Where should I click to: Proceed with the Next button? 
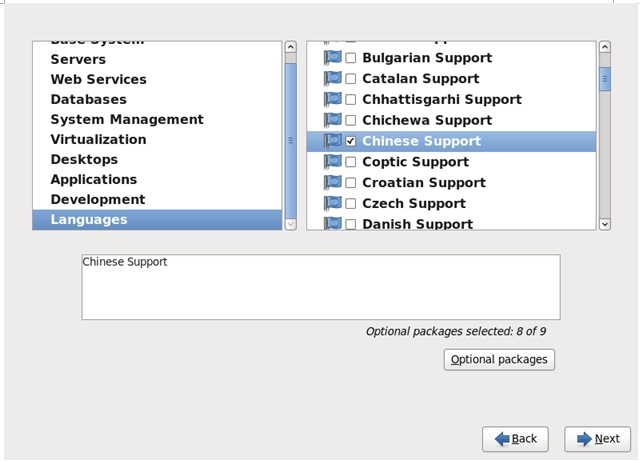tap(598, 439)
